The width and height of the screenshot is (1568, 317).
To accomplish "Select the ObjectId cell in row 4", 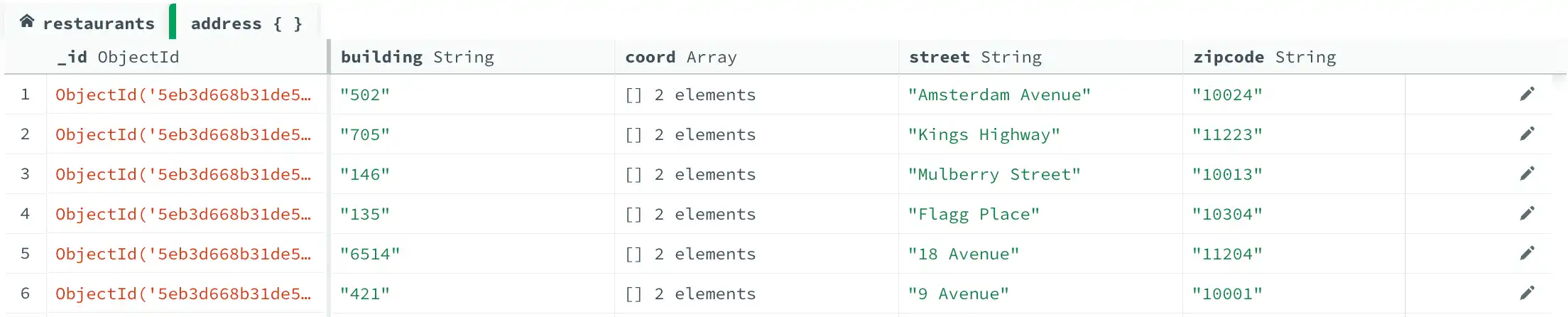I will pyautogui.click(x=183, y=215).
